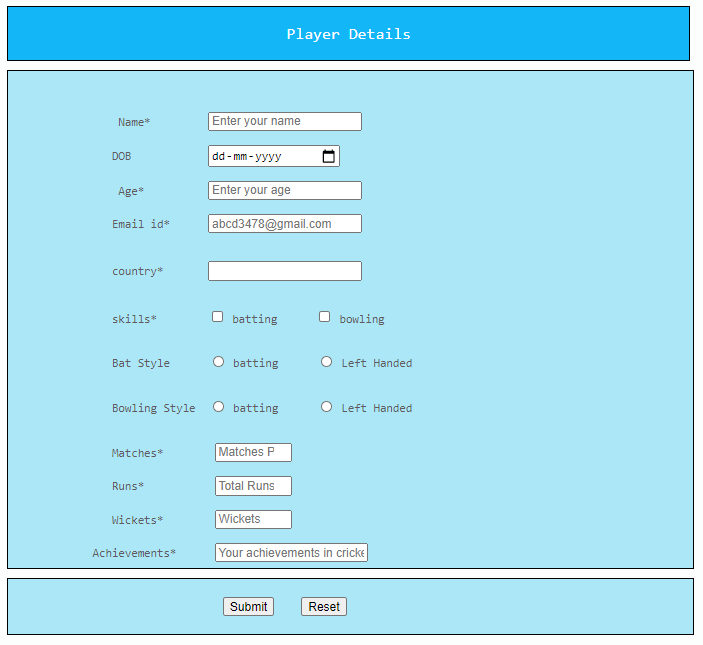Click the Player Details header banner
This screenshot has height=645, width=703.
[x=348, y=34]
